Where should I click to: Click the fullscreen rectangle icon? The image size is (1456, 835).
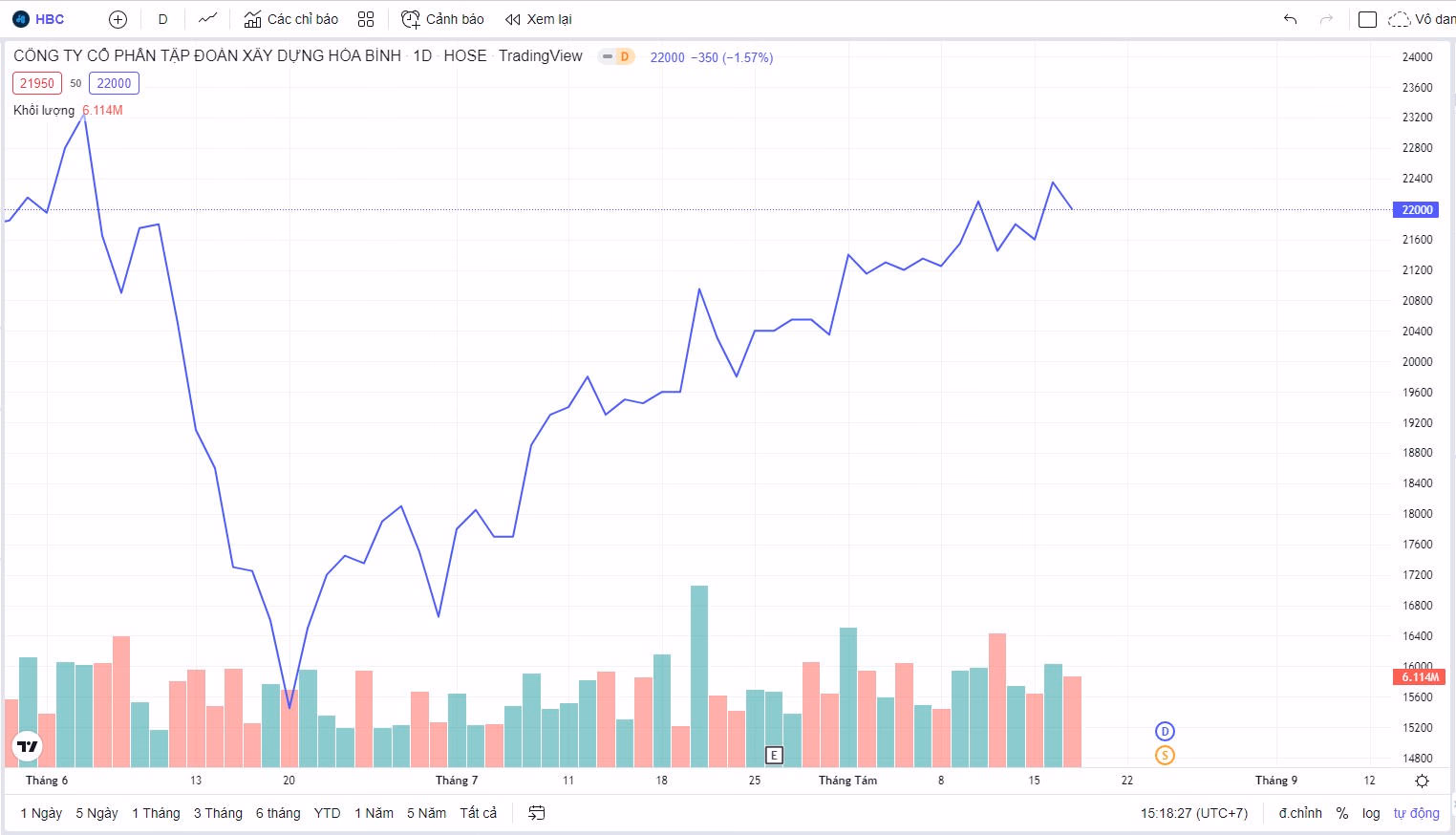click(x=1367, y=19)
